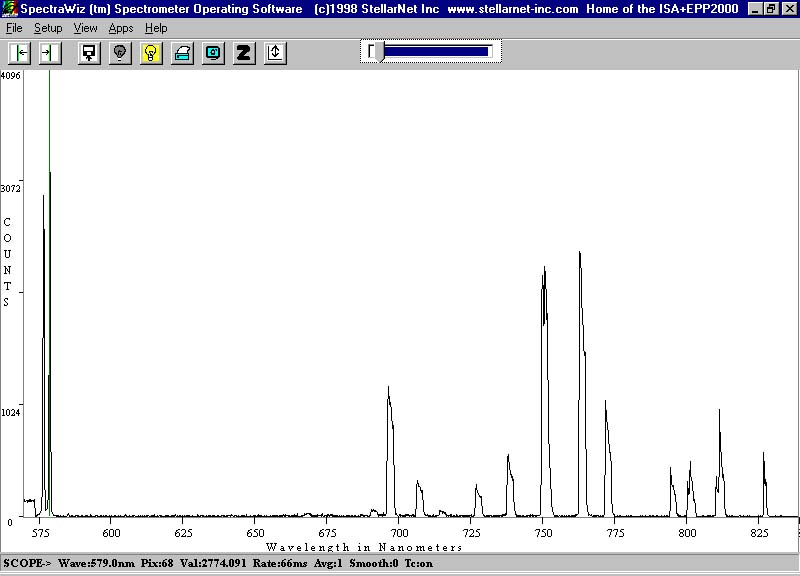The height and width of the screenshot is (576, 800).
Task: Open the Apps menu
Action: click(121, 28)
